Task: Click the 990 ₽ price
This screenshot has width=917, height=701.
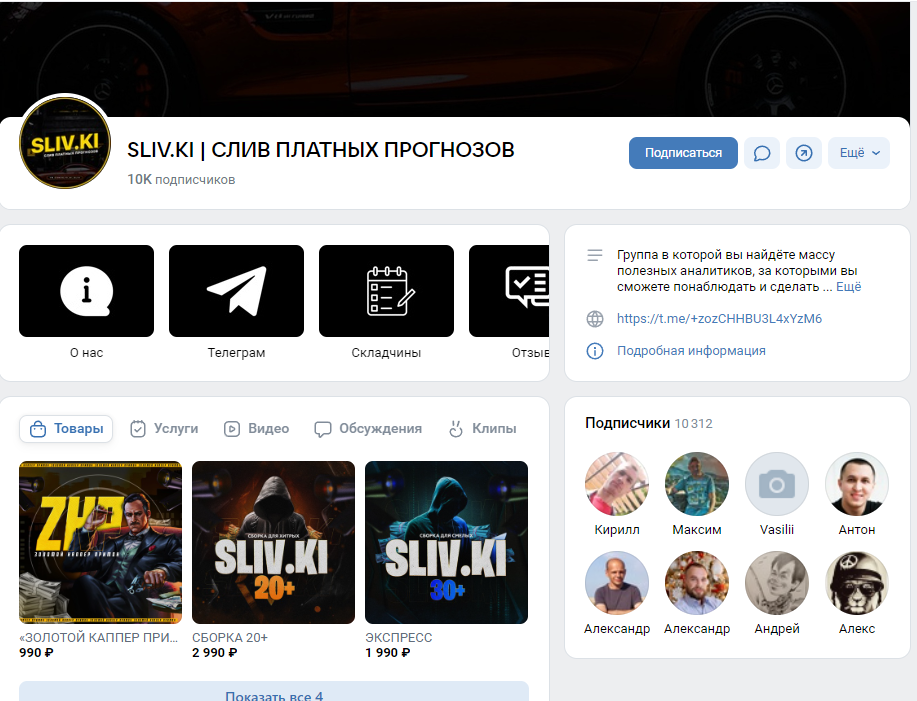Action: click(x=36, y=652)
